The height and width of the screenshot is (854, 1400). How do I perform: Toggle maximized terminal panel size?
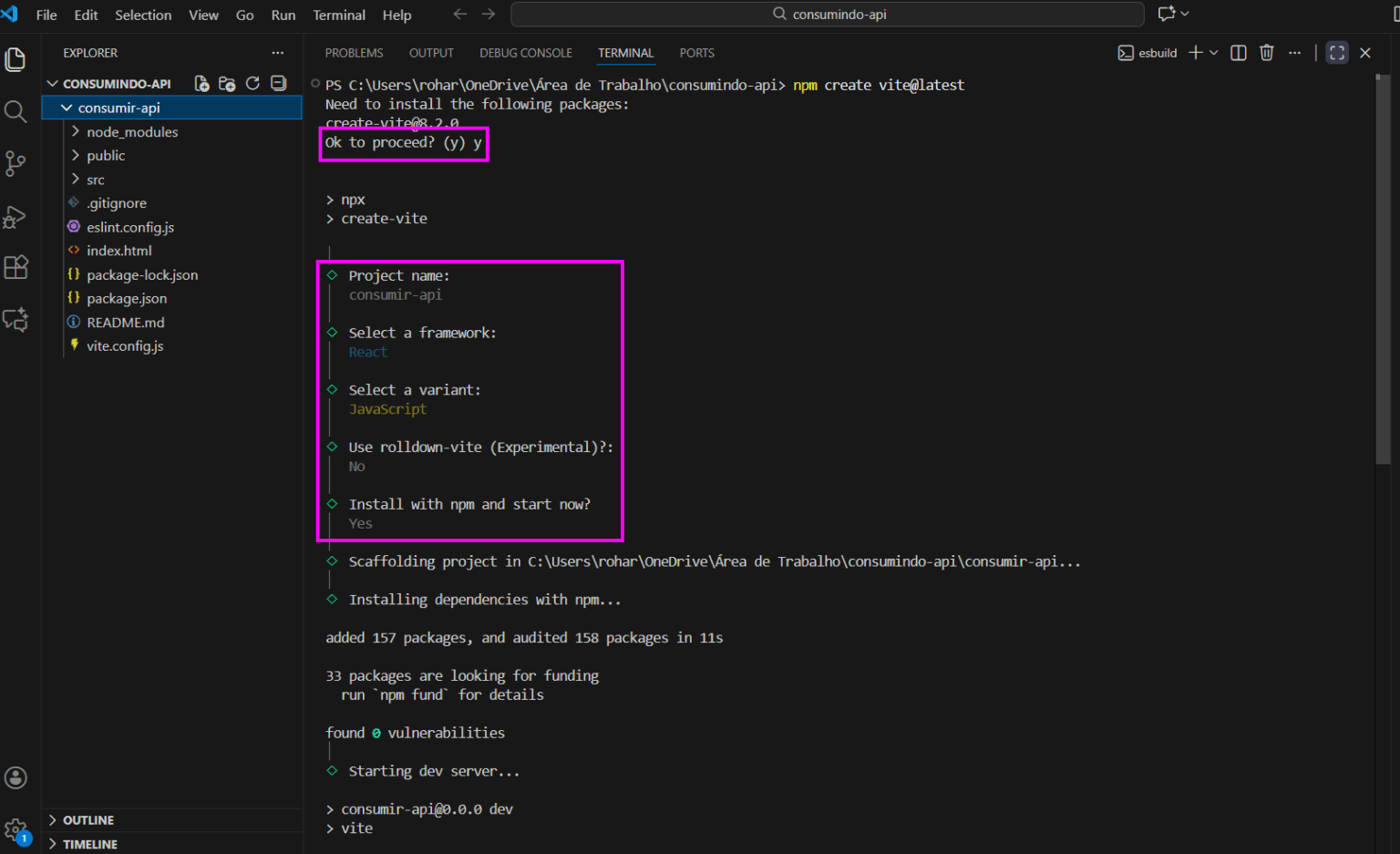(x=1337, y=53)
